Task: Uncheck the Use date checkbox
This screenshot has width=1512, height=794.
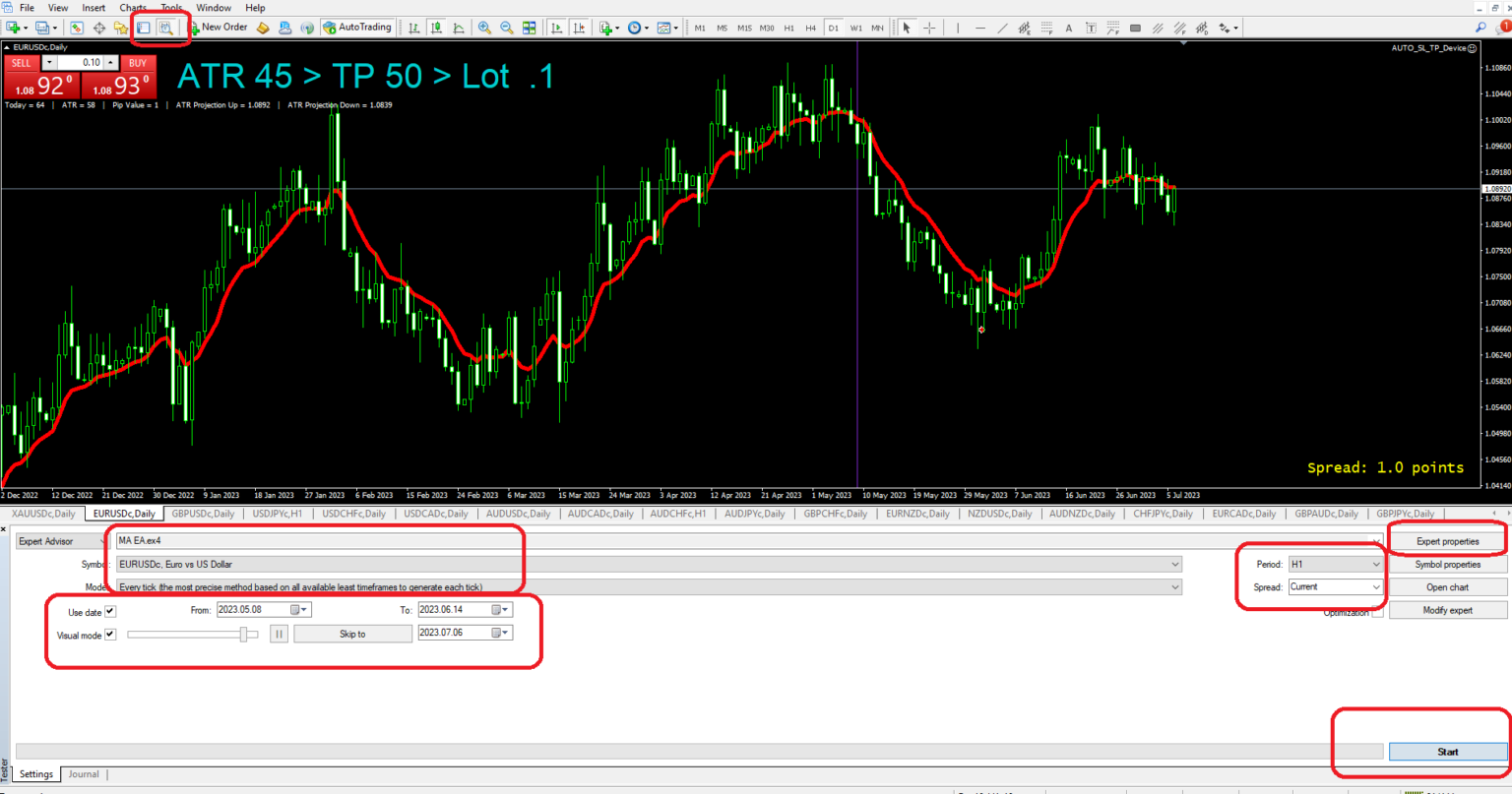Action: click(x=110, y=611)
